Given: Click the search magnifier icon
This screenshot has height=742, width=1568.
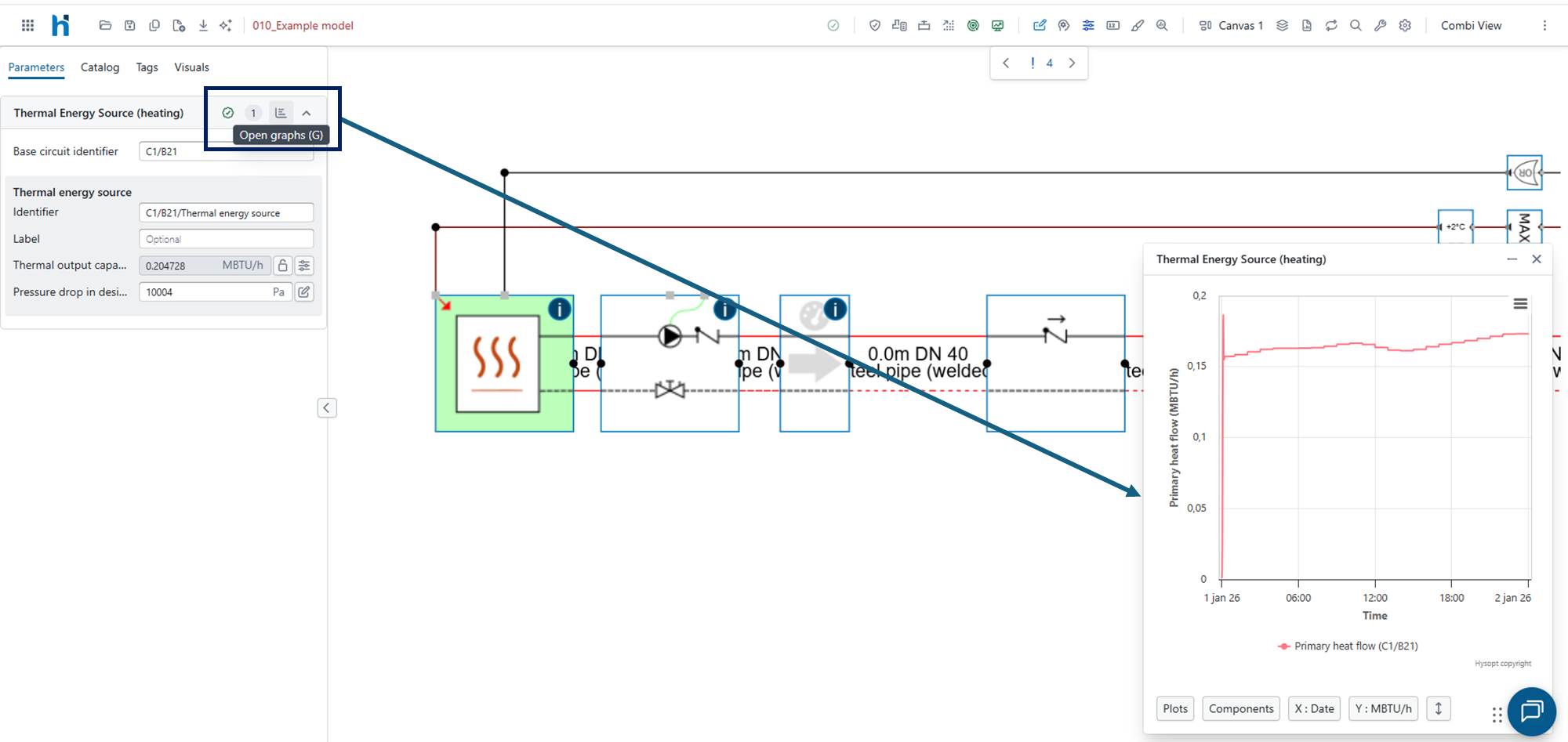Looking at the screenshot, I should point(1356,25).
